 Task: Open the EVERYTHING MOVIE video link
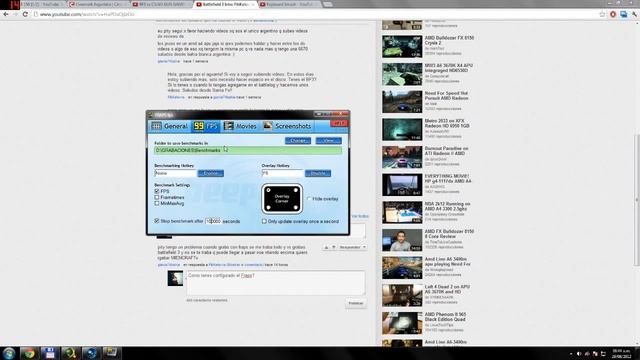448,178
